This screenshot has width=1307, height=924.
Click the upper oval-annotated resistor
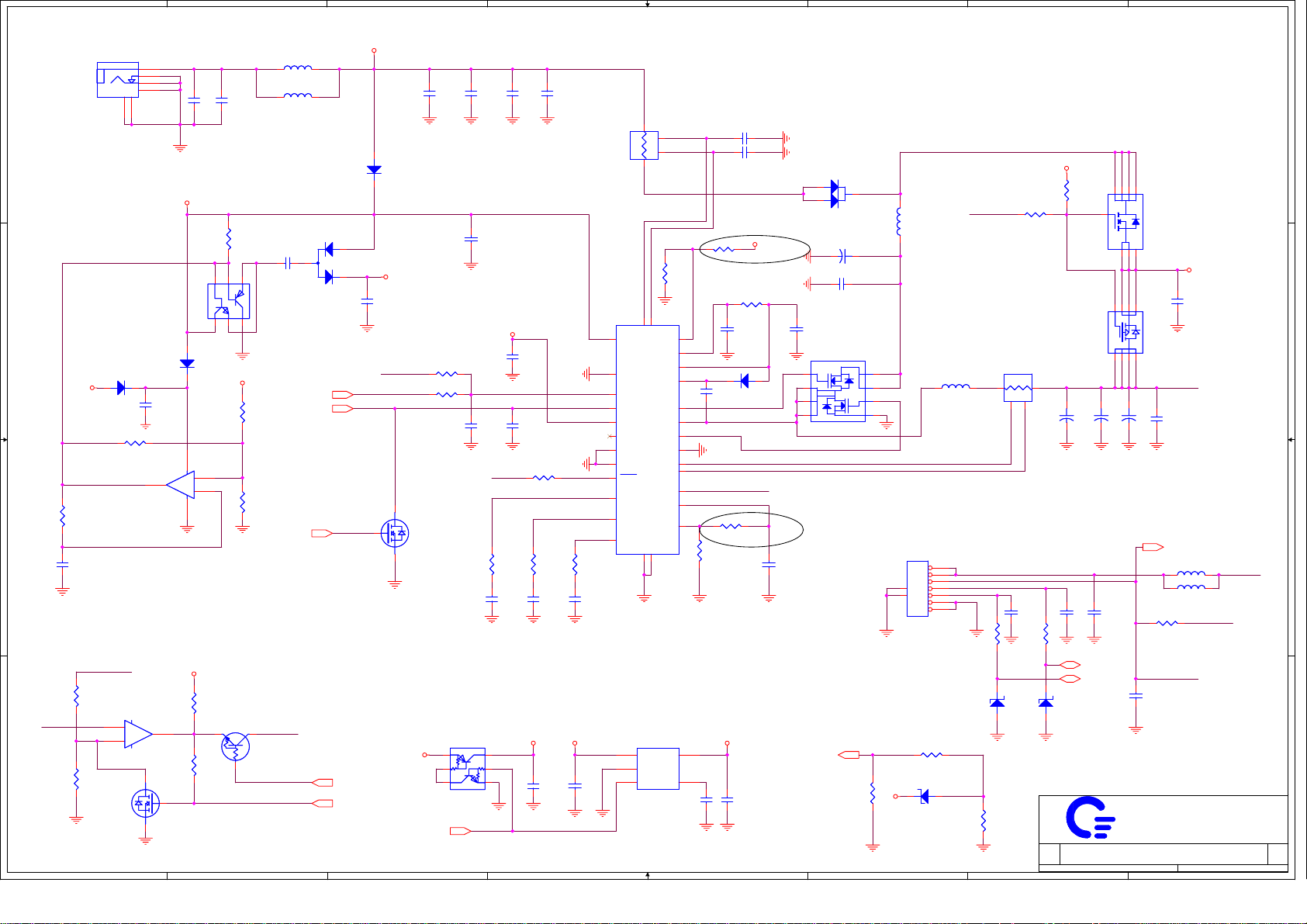pos(724,249)
